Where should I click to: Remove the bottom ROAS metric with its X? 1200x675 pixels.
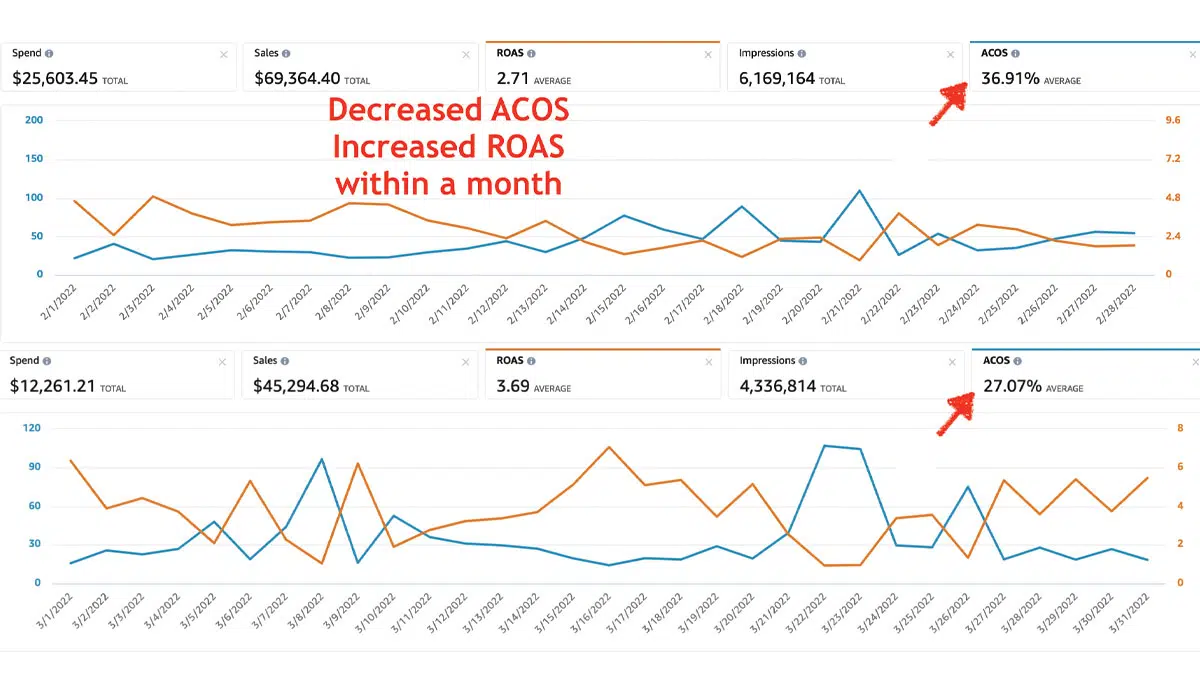point(708,361)
